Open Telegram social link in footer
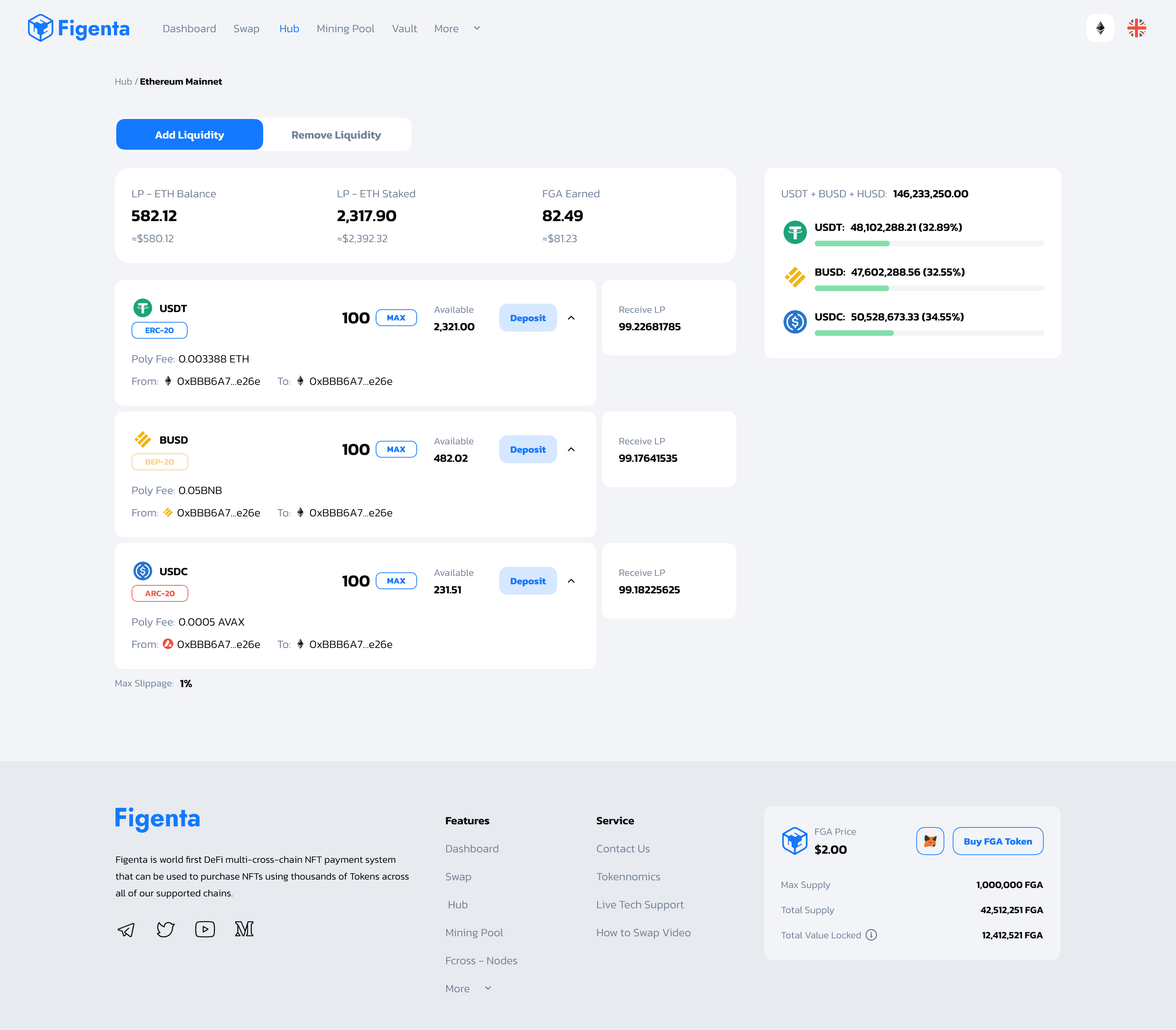Image resolution: width=1176 pixels, height=1030 pixels. pyautogui.click(x=126, y=929)
